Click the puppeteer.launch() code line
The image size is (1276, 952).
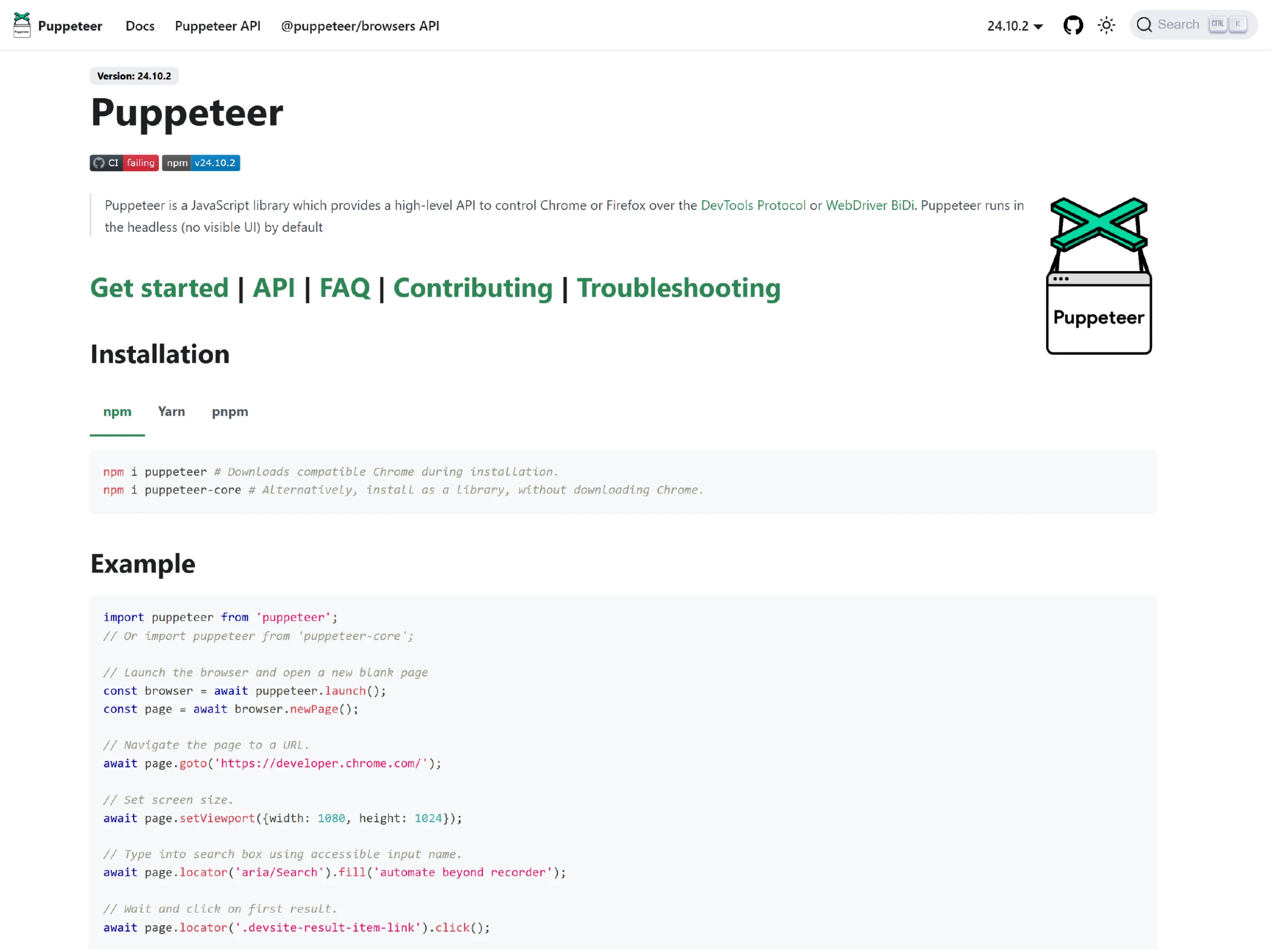(245, 691)
